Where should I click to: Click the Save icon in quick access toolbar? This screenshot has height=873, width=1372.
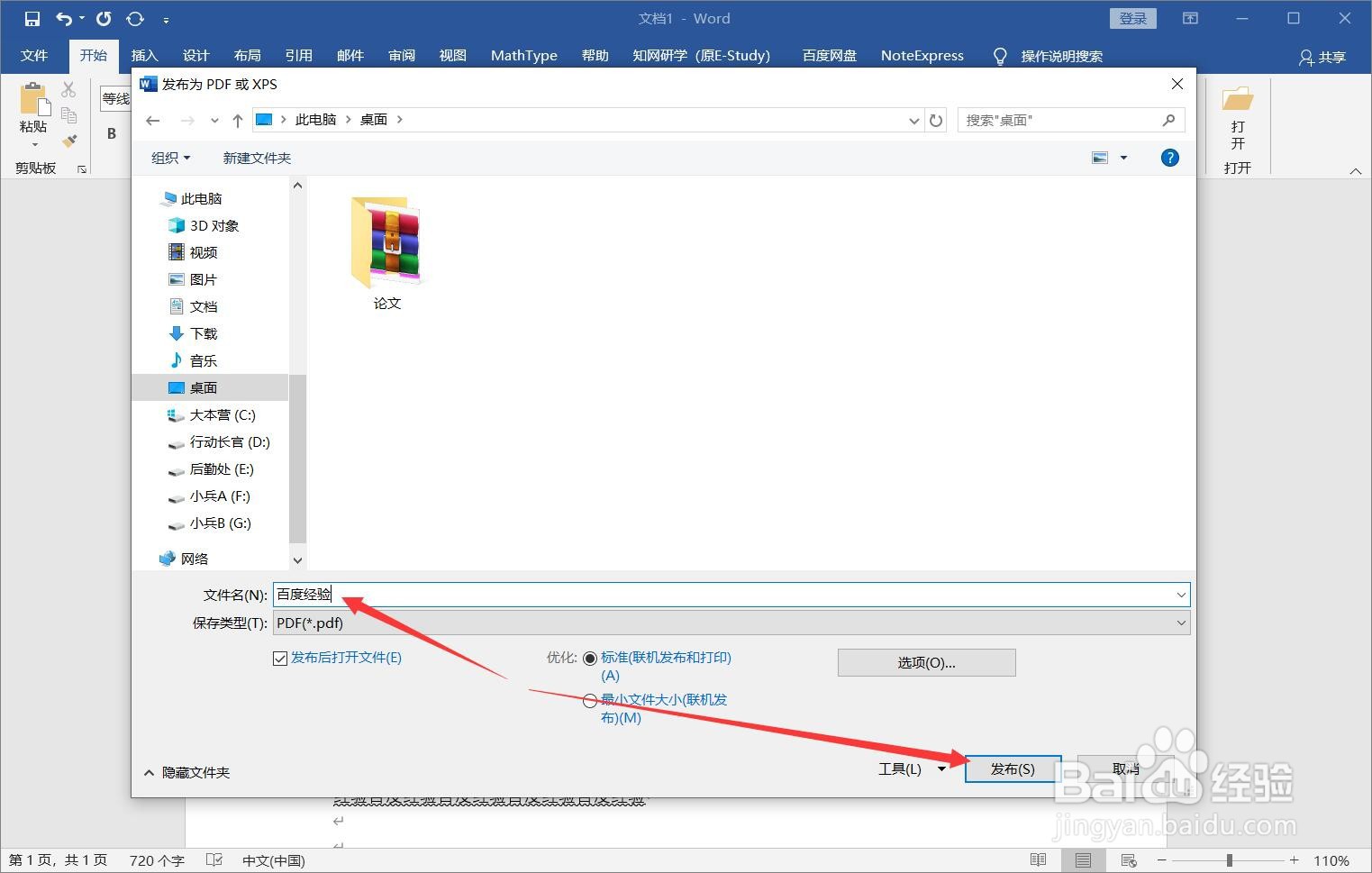32,18
